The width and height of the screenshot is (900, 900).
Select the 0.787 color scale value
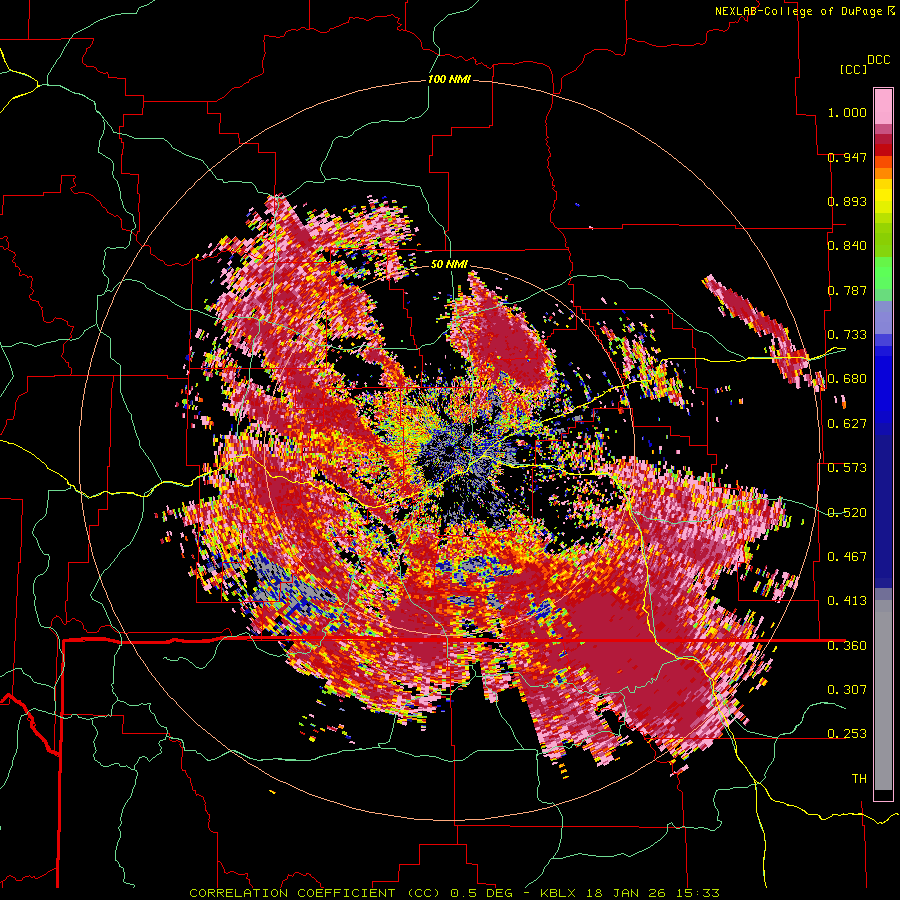pyautogui.click(x=847, y=290)
